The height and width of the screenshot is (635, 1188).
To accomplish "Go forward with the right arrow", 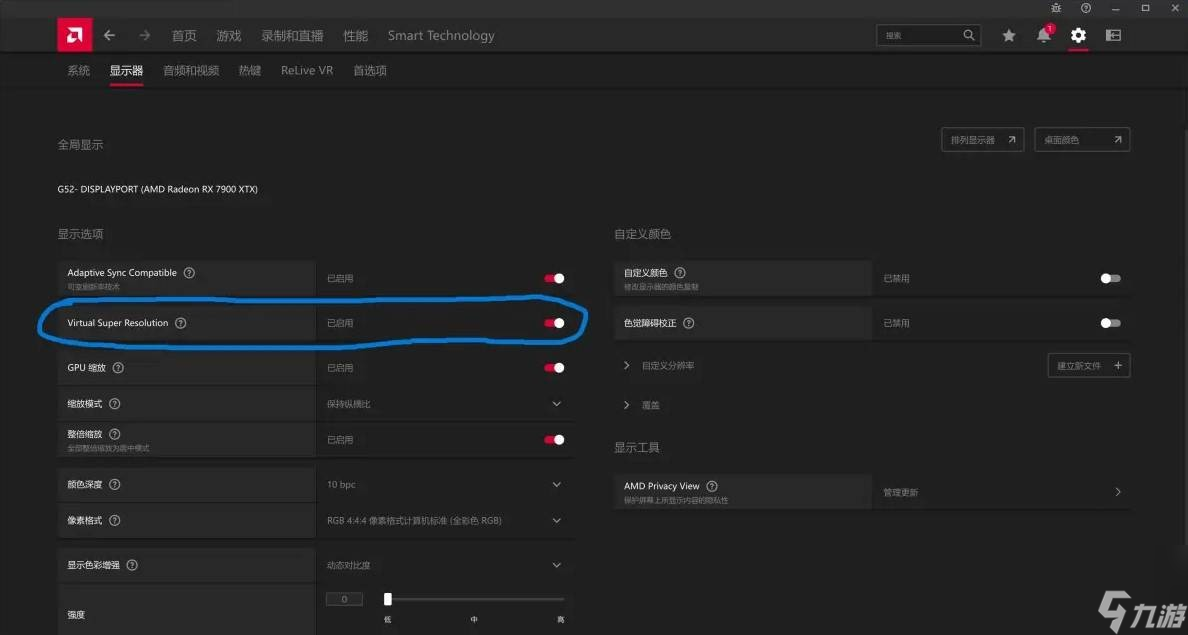I will [144, 35].
